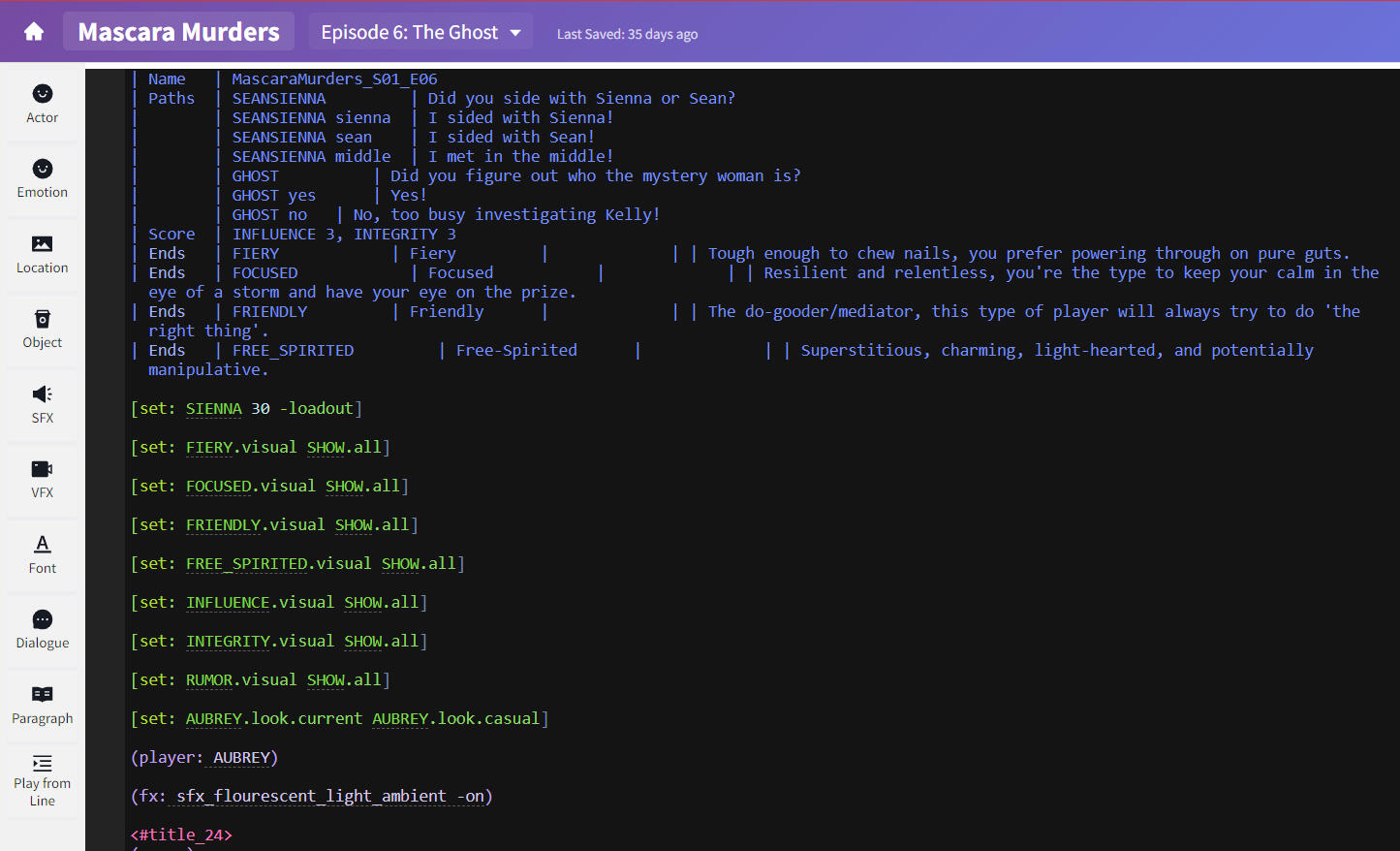Open the Actor tool in sidebar
Screen dimensions: 1400x851
coord(43,104)
